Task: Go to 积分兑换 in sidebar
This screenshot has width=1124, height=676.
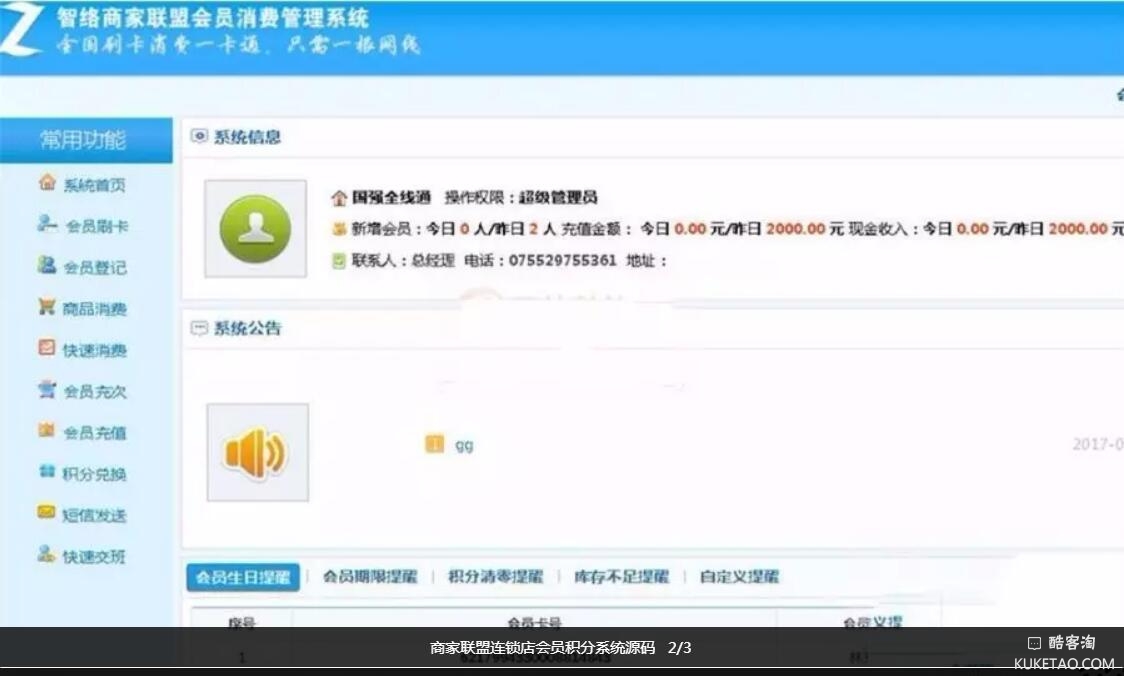Action: (95, 475)
